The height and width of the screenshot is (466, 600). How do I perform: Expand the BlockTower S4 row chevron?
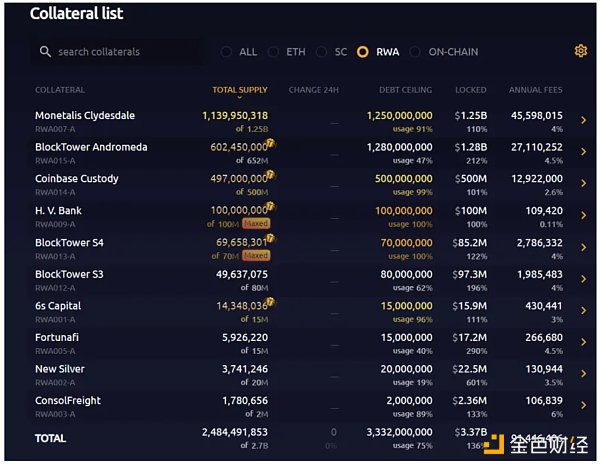584,247
